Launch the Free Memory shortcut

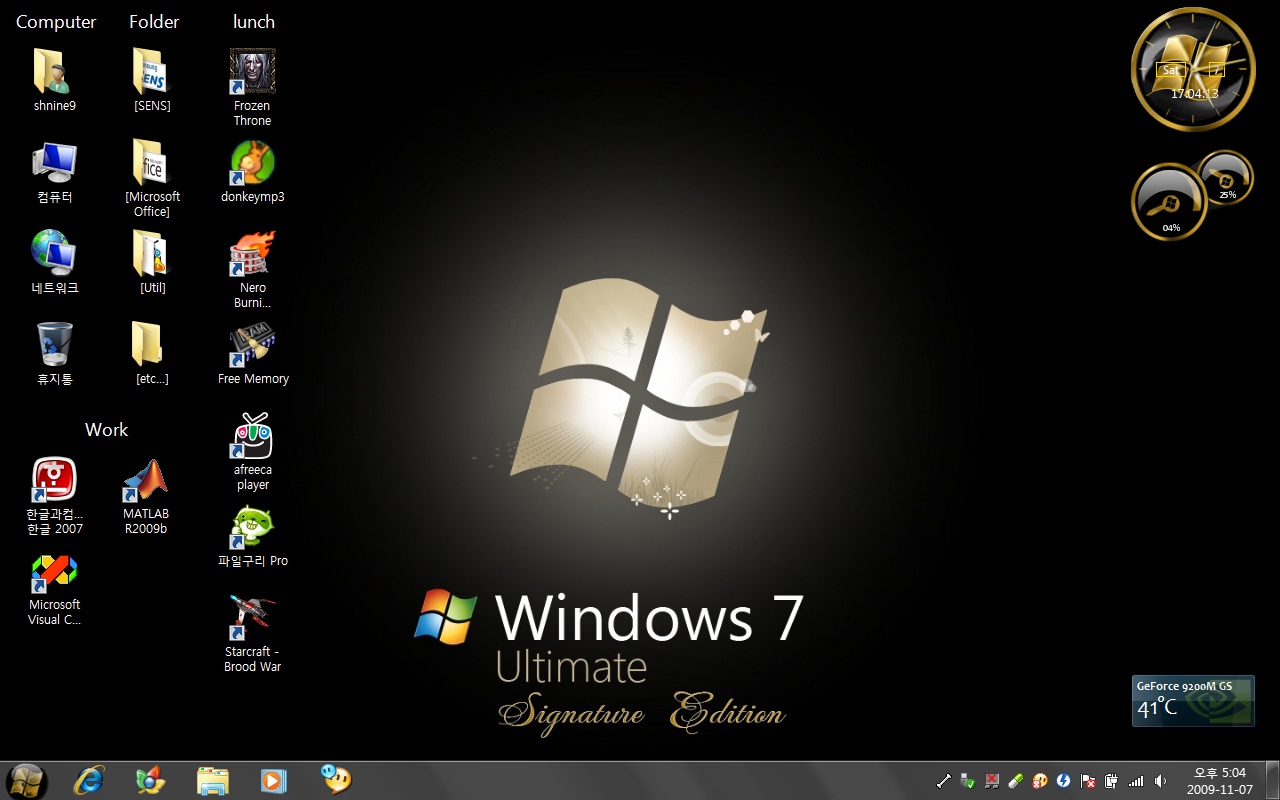click(x=252, y=345)
